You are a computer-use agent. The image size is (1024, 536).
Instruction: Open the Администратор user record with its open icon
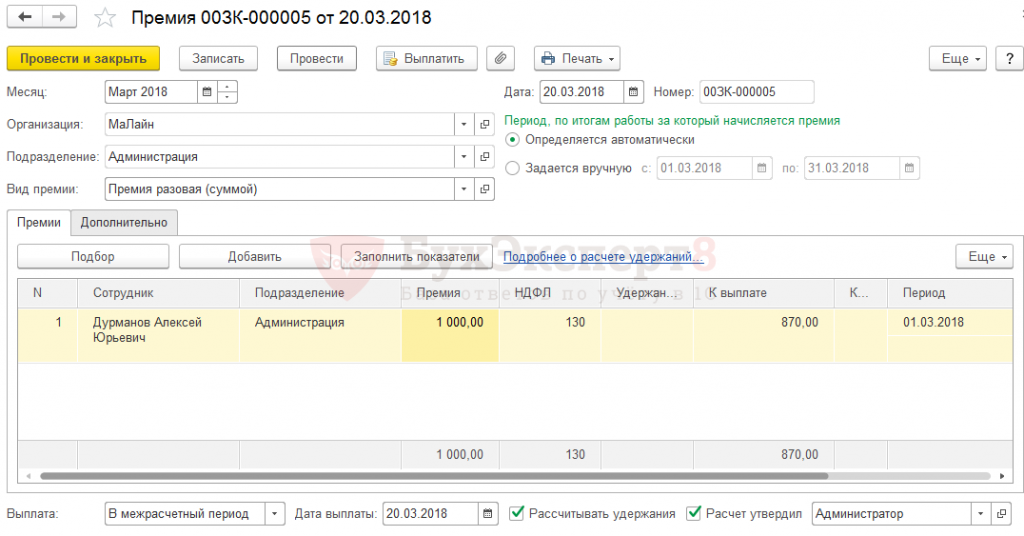coord(1002,514)
